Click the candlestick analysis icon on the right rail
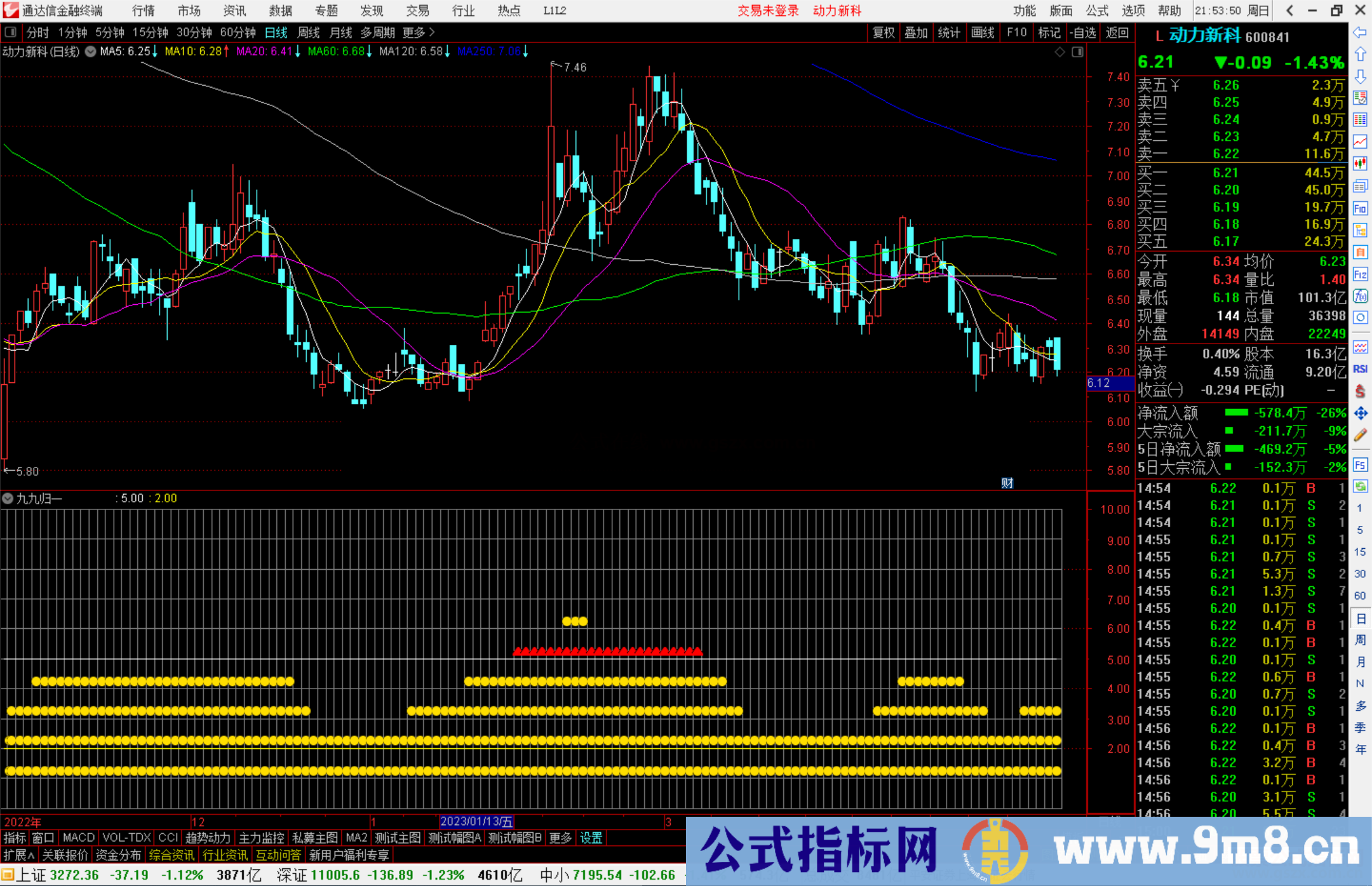1372x886 pixels. point(1361,164)
